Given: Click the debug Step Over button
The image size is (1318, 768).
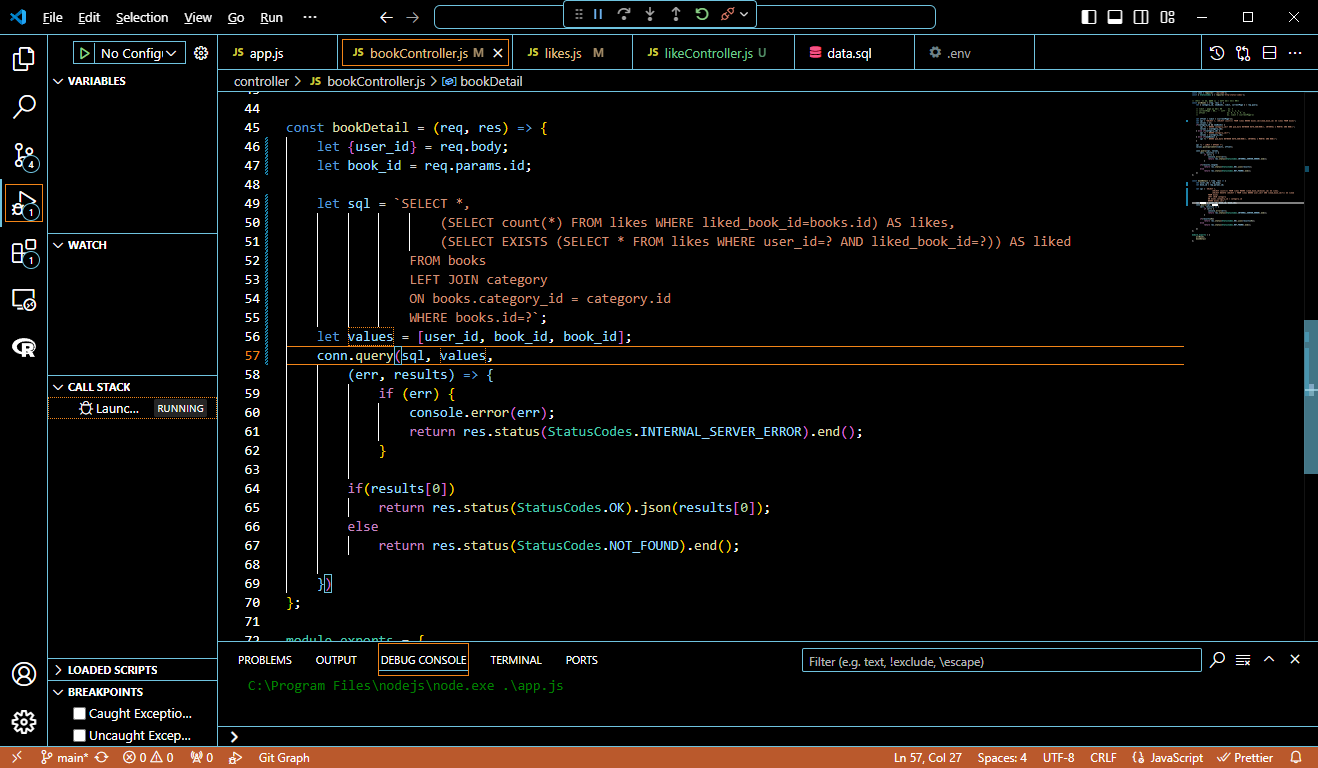Looking at the screenshot, I should 624,14.
